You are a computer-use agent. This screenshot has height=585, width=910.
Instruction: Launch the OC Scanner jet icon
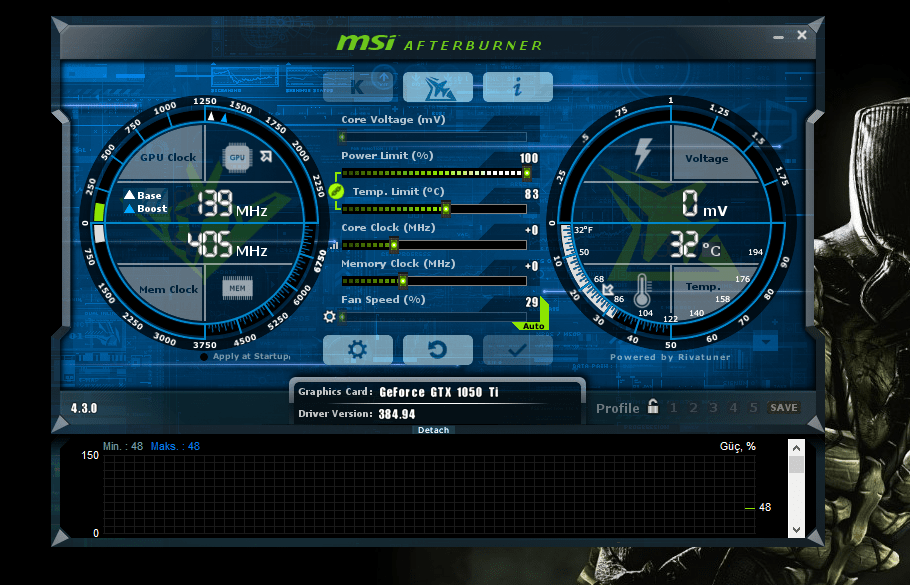click(438, 87)
